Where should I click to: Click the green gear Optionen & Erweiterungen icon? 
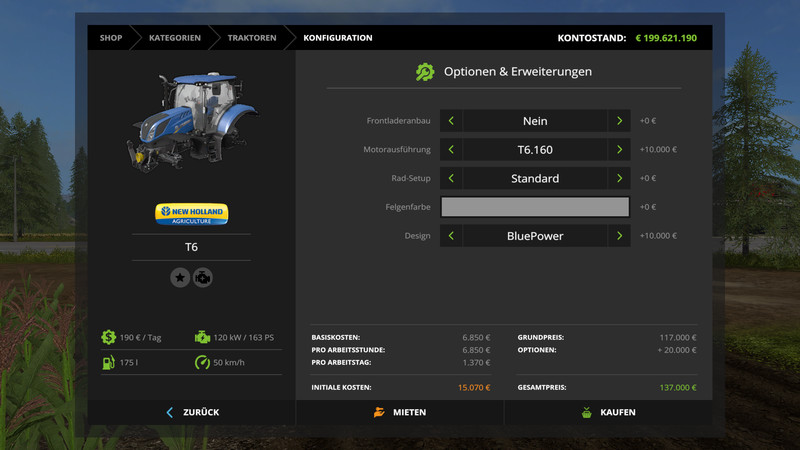click(x=425, y=72)
